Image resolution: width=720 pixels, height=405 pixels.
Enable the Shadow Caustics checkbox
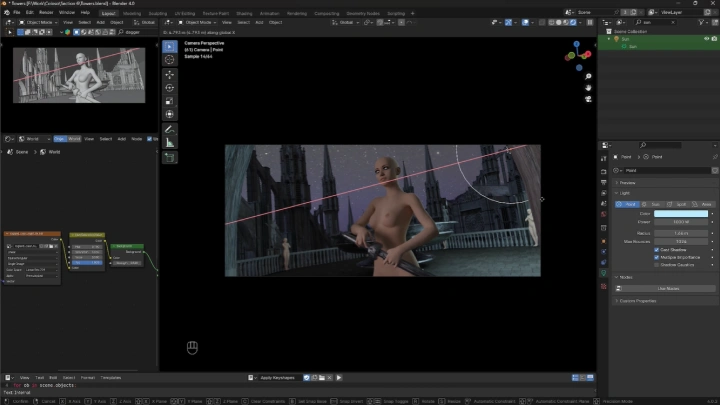[x=657, y=264]
